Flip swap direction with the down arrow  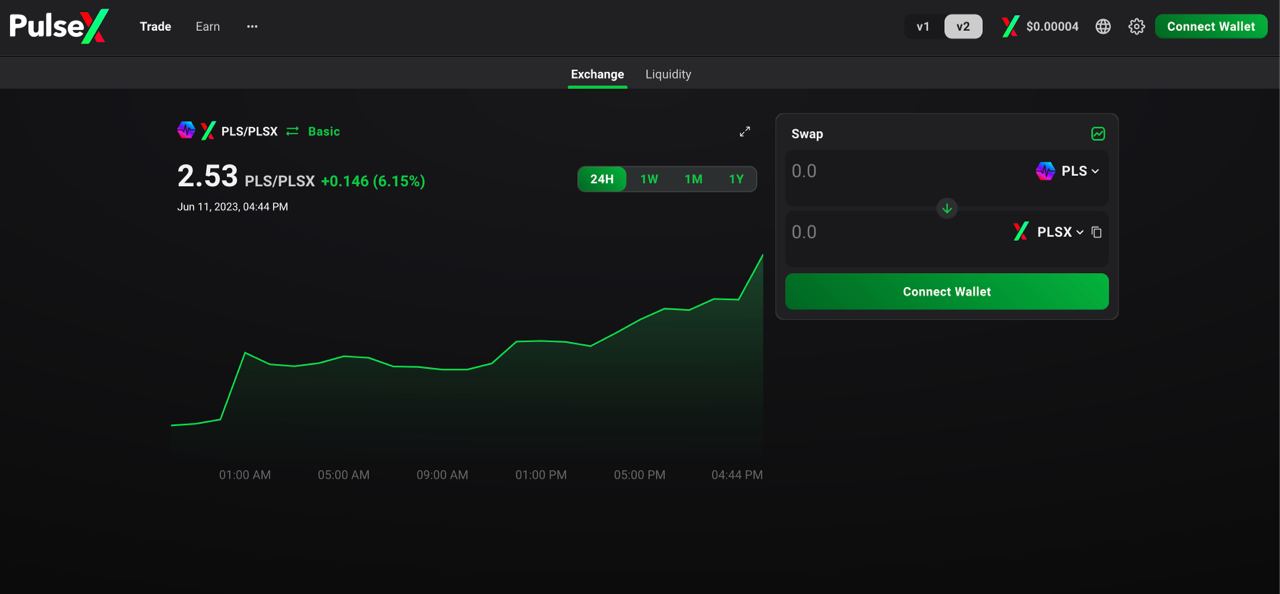(x=947, y=208)
